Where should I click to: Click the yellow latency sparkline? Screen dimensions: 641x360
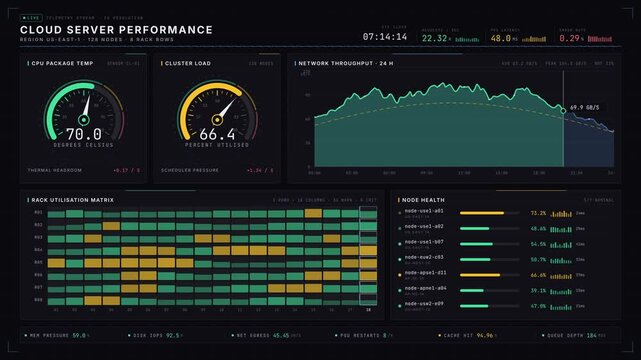pyautogui.click(x=534, y=39)
